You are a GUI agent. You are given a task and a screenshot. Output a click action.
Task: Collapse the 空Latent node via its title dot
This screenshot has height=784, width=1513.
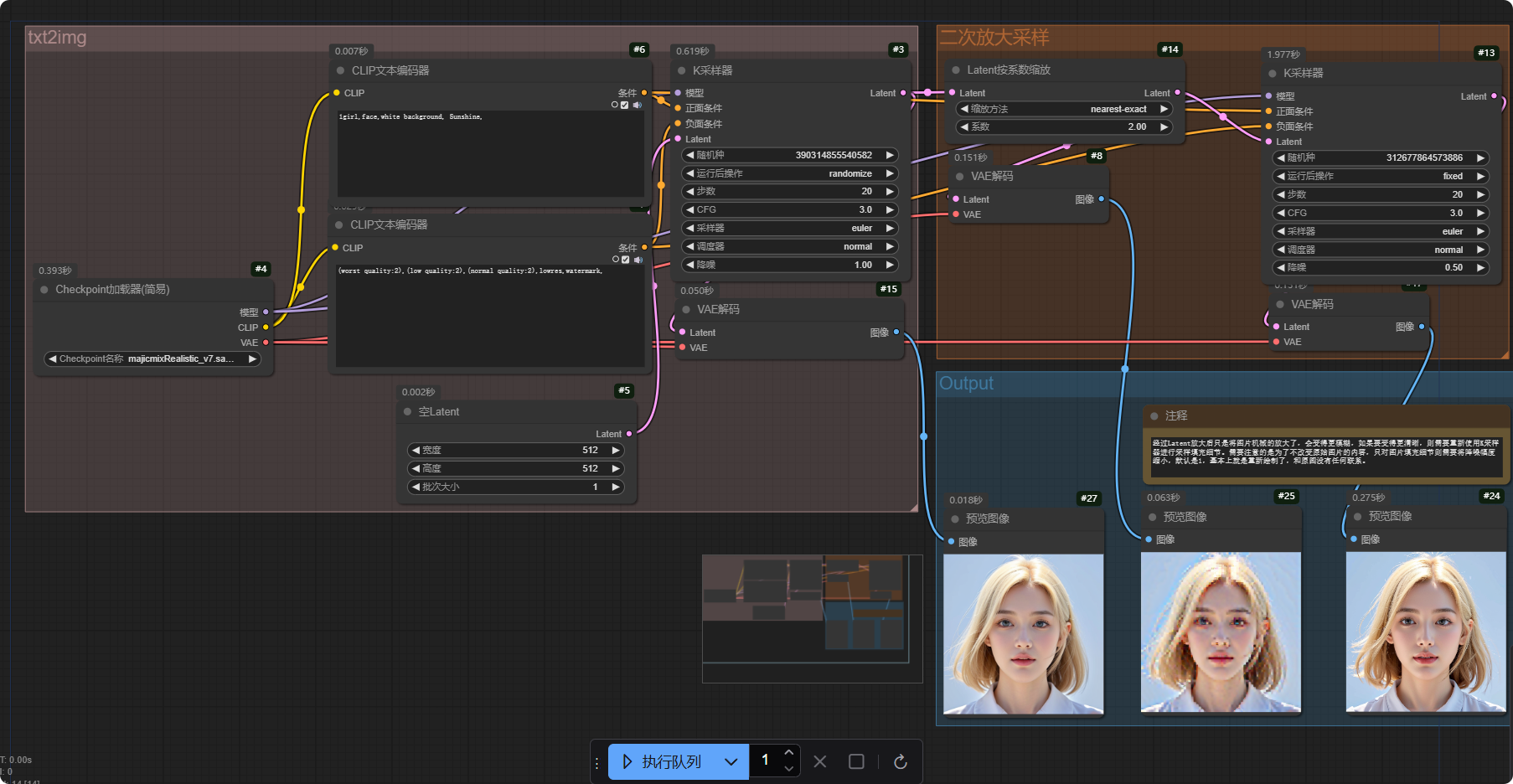pyautogui.click(x=408, y=412)
